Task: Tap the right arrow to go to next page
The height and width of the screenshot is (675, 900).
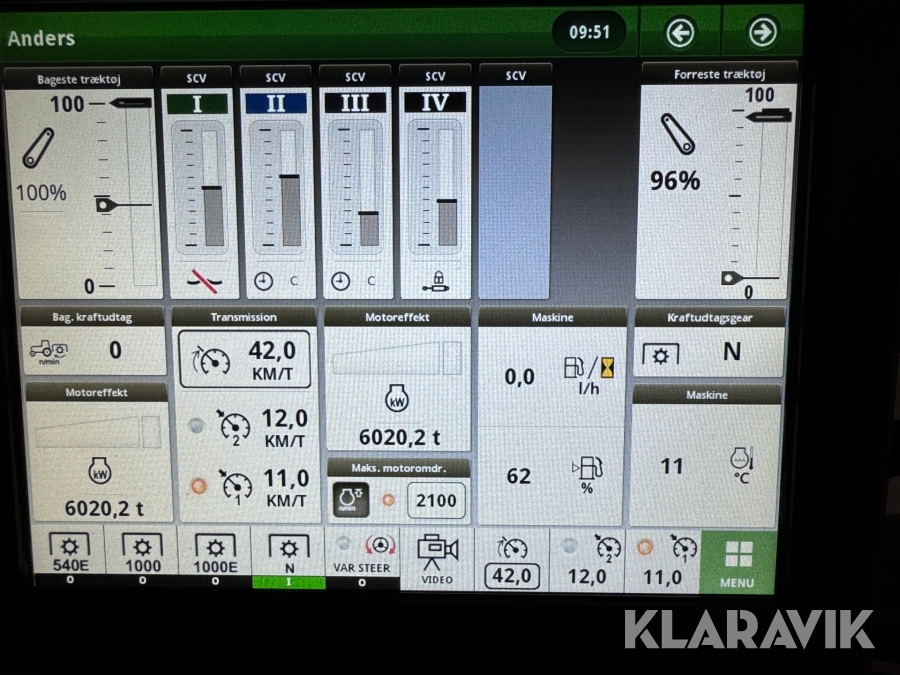Action: pyautogui.click(x=762, y=33)
